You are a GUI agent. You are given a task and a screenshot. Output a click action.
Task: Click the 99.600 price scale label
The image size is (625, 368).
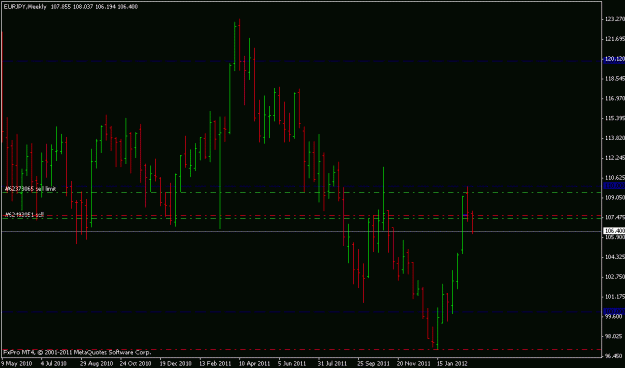click(614, 317)
